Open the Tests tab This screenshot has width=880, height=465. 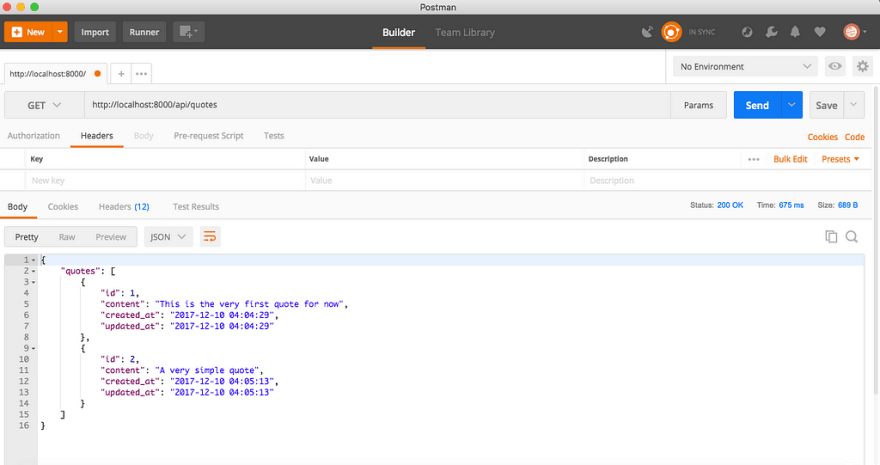[x=274, y=136]
